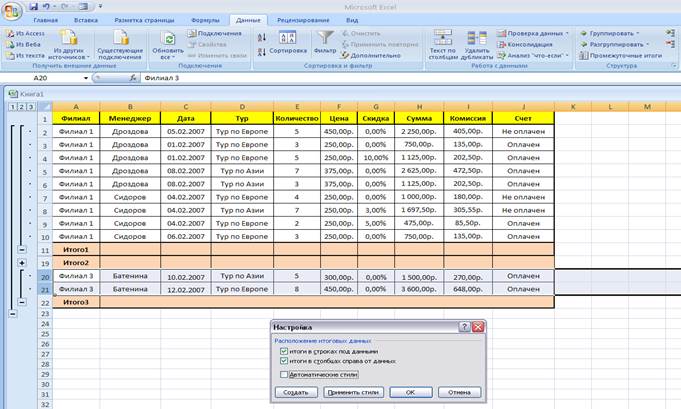681x409 pixels.
Task: Select cell '2 625,00р.'
Action: [x=419, y=171]
